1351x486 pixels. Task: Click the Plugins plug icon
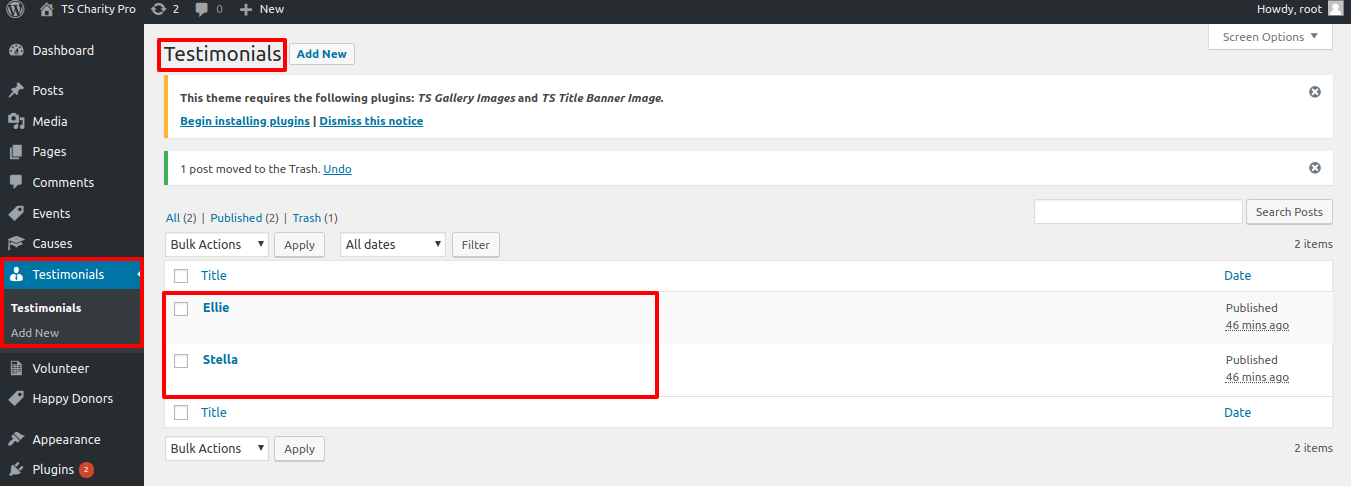tap(16, 469)
